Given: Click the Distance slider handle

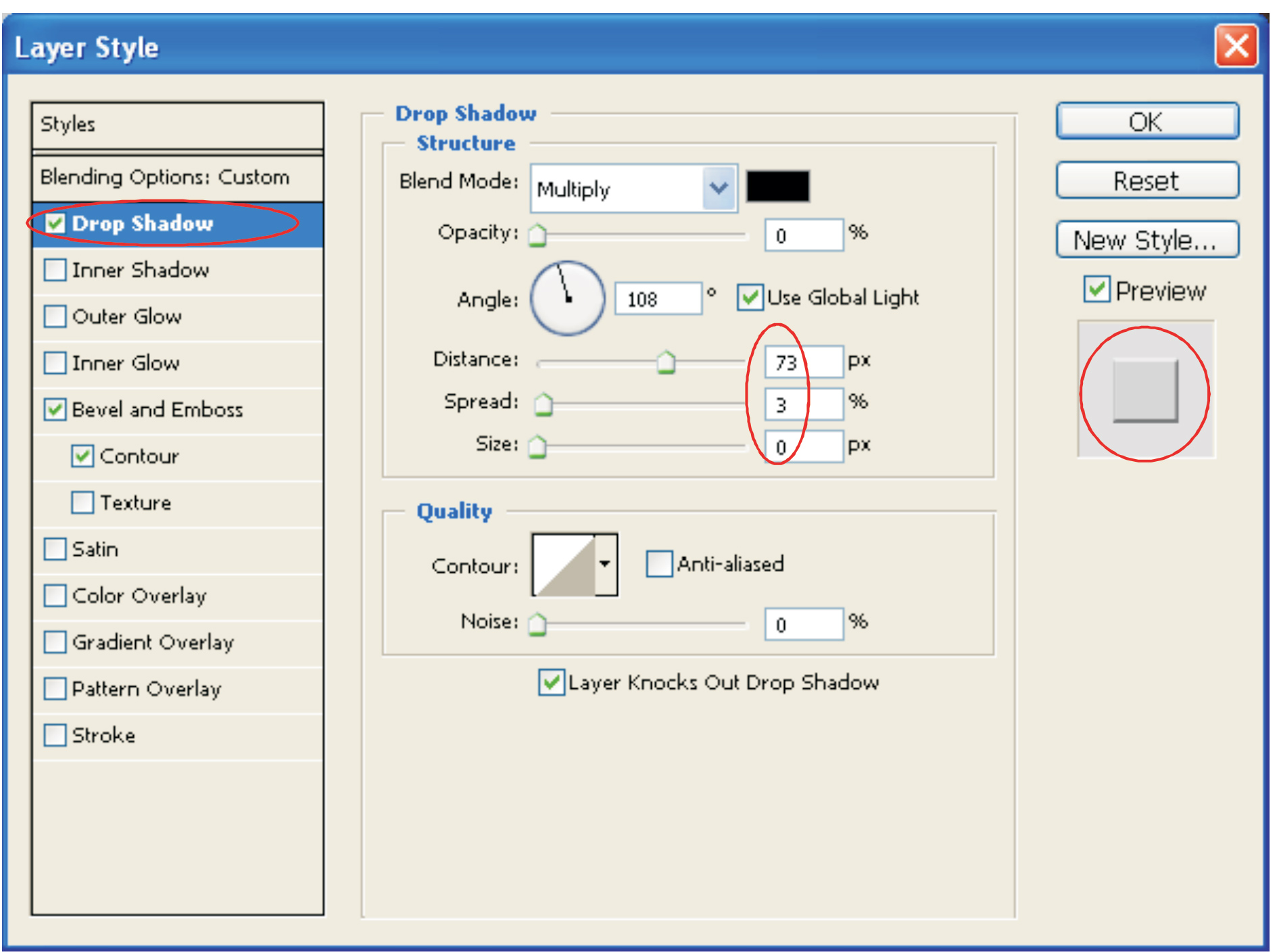Looking at the screenshot, I should pos(666,363).
